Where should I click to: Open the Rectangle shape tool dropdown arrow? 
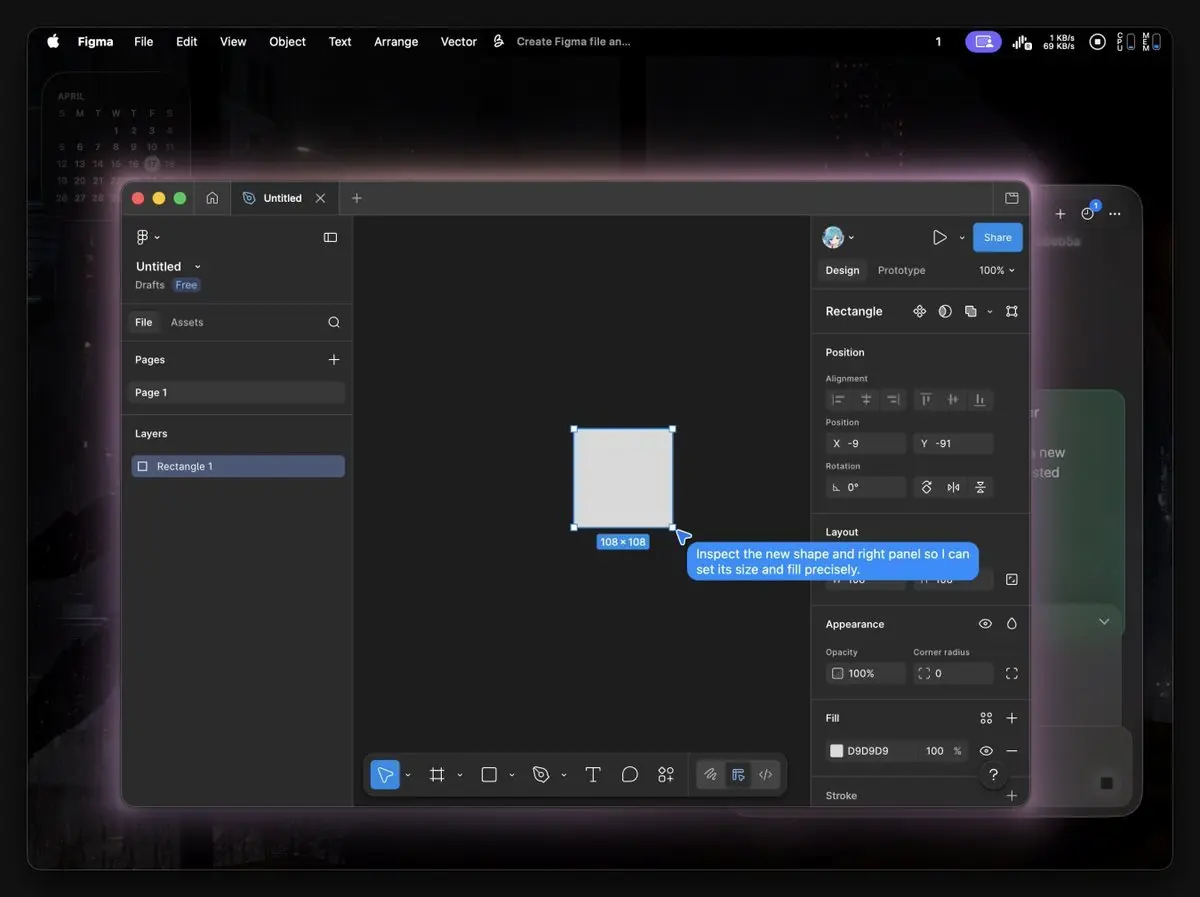[x=512, y=775]
